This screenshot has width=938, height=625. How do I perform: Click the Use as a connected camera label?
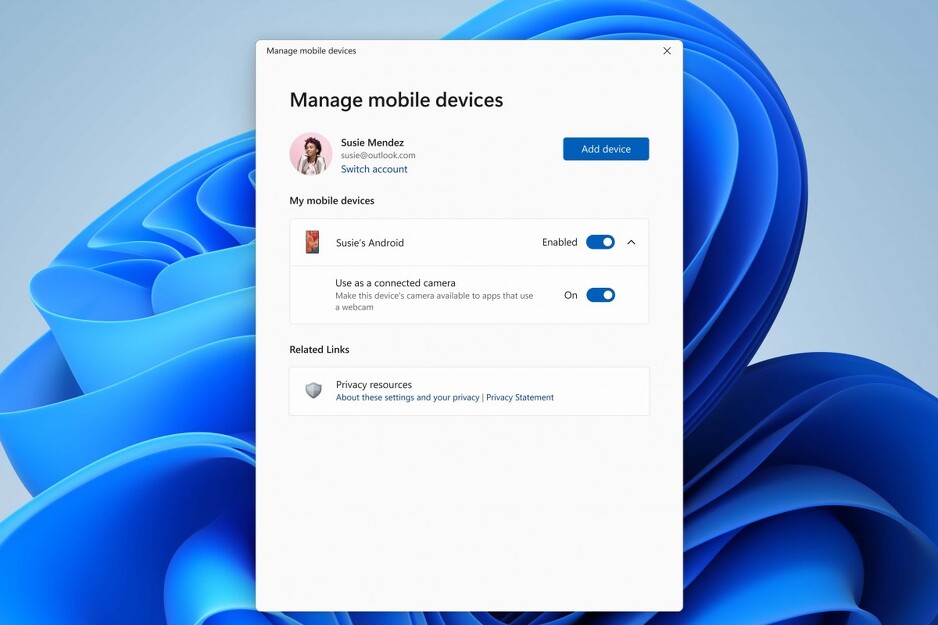pyautogui.click(x=395, y=283)
